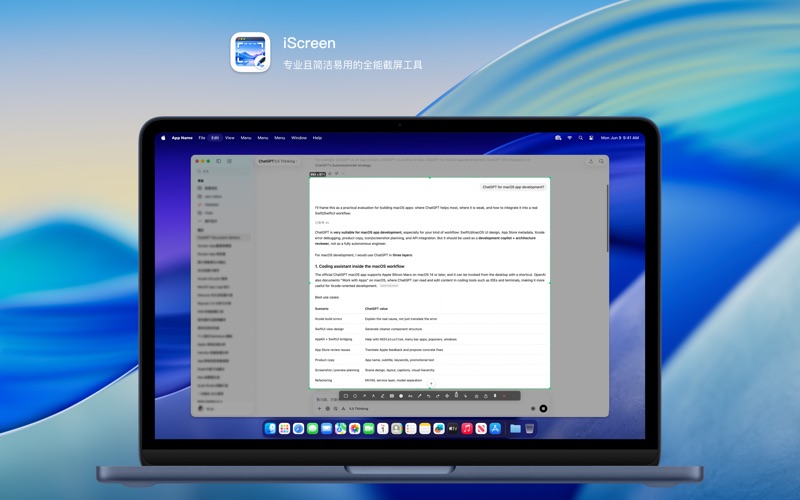Screen dimensions: 800x500
Task: Open the Help menu
Action: click(x=317, y=138)
